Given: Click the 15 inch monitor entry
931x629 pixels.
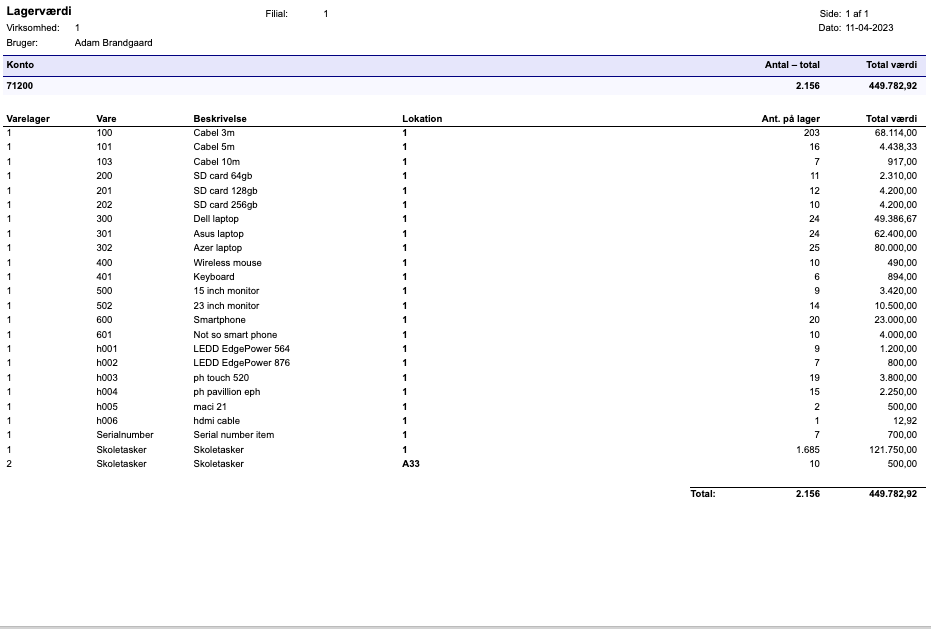Looking at the screenshot, I should point(226,291).
